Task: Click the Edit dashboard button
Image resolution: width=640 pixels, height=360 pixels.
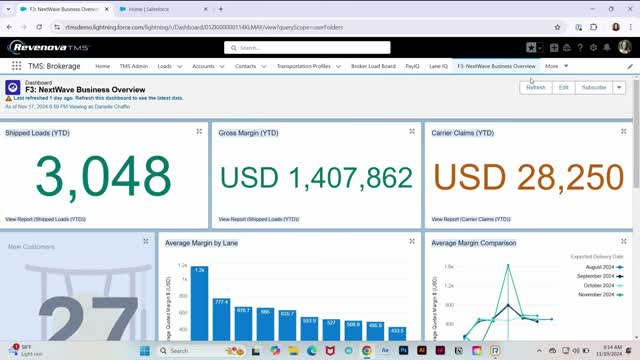Action: point(564,88)
